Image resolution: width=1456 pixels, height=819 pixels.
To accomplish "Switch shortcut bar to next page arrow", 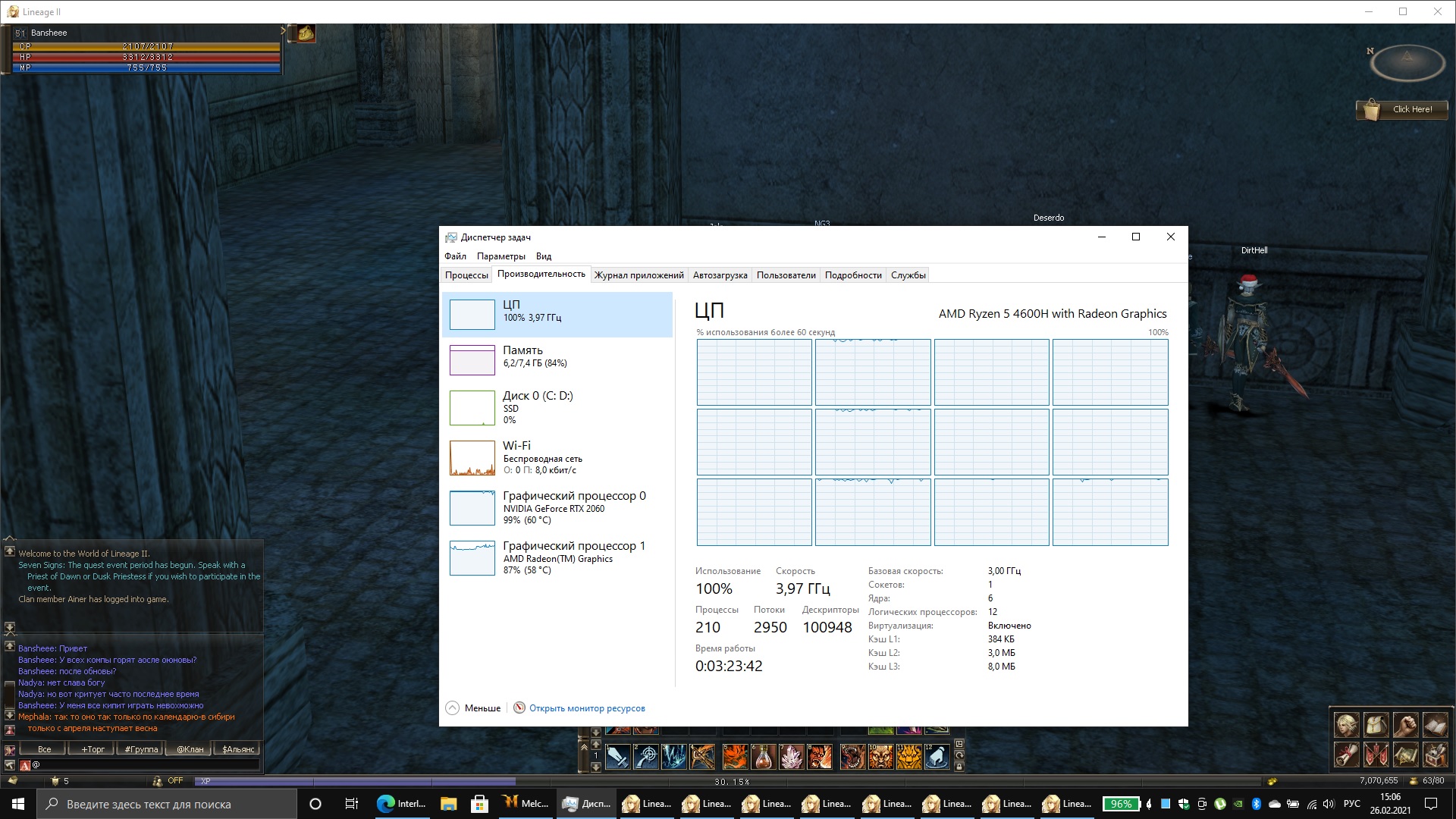I will tap(596, 767).
